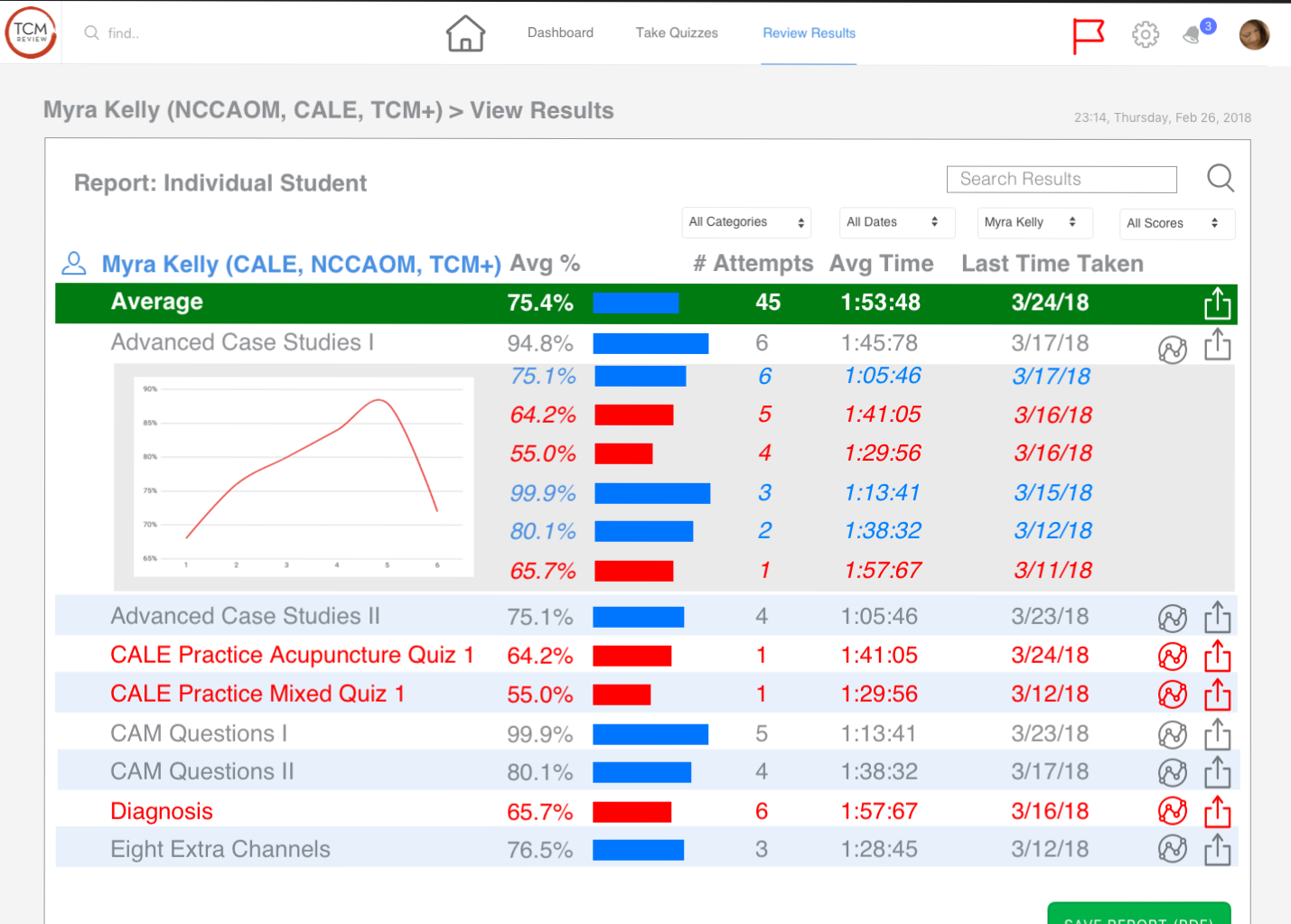Show chart for CAM Questions II
Screen dimensions: 1291x924
[x=1173, y=773]
